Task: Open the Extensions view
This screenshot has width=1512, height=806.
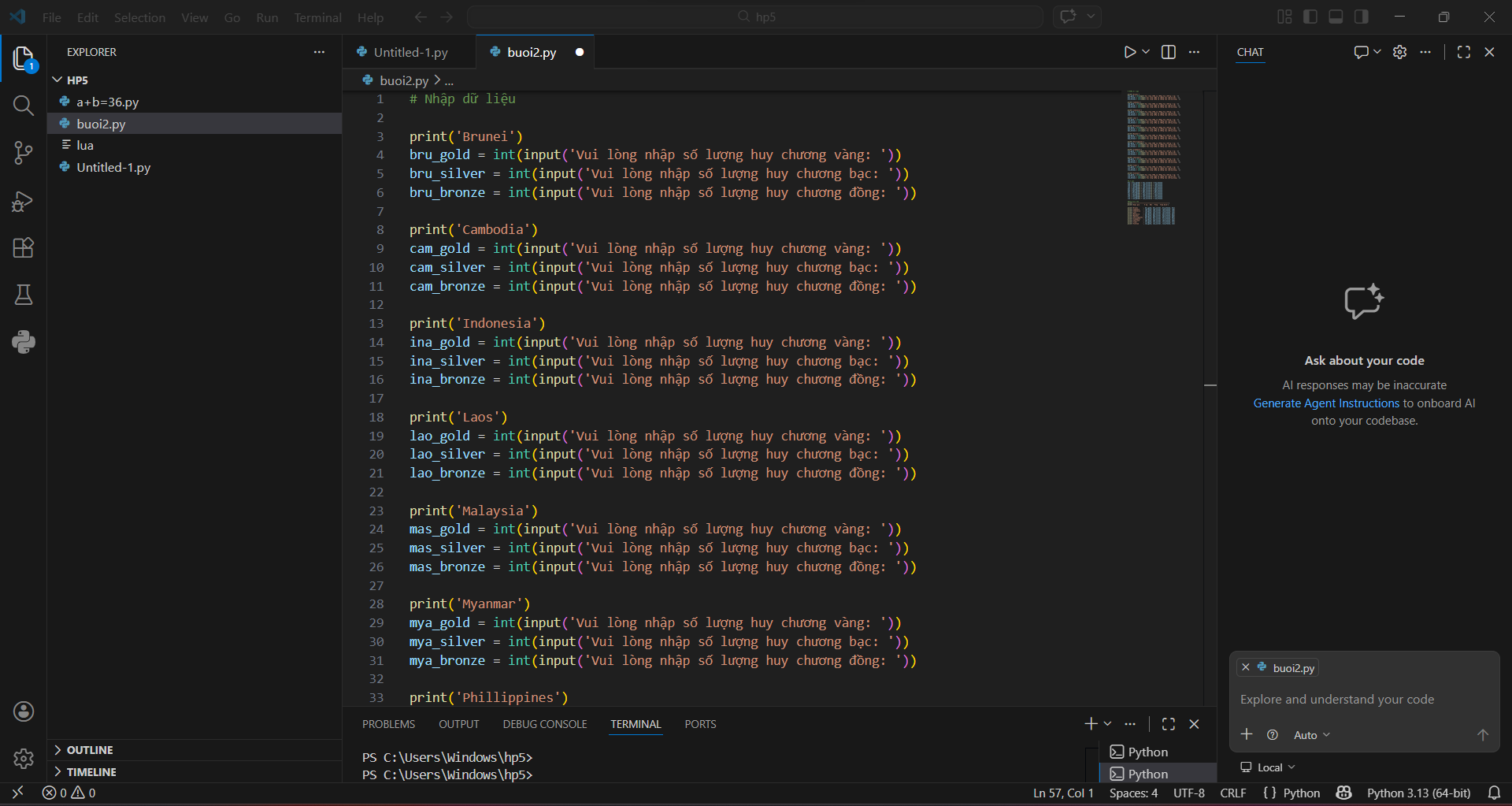Action: coord(24,248)
